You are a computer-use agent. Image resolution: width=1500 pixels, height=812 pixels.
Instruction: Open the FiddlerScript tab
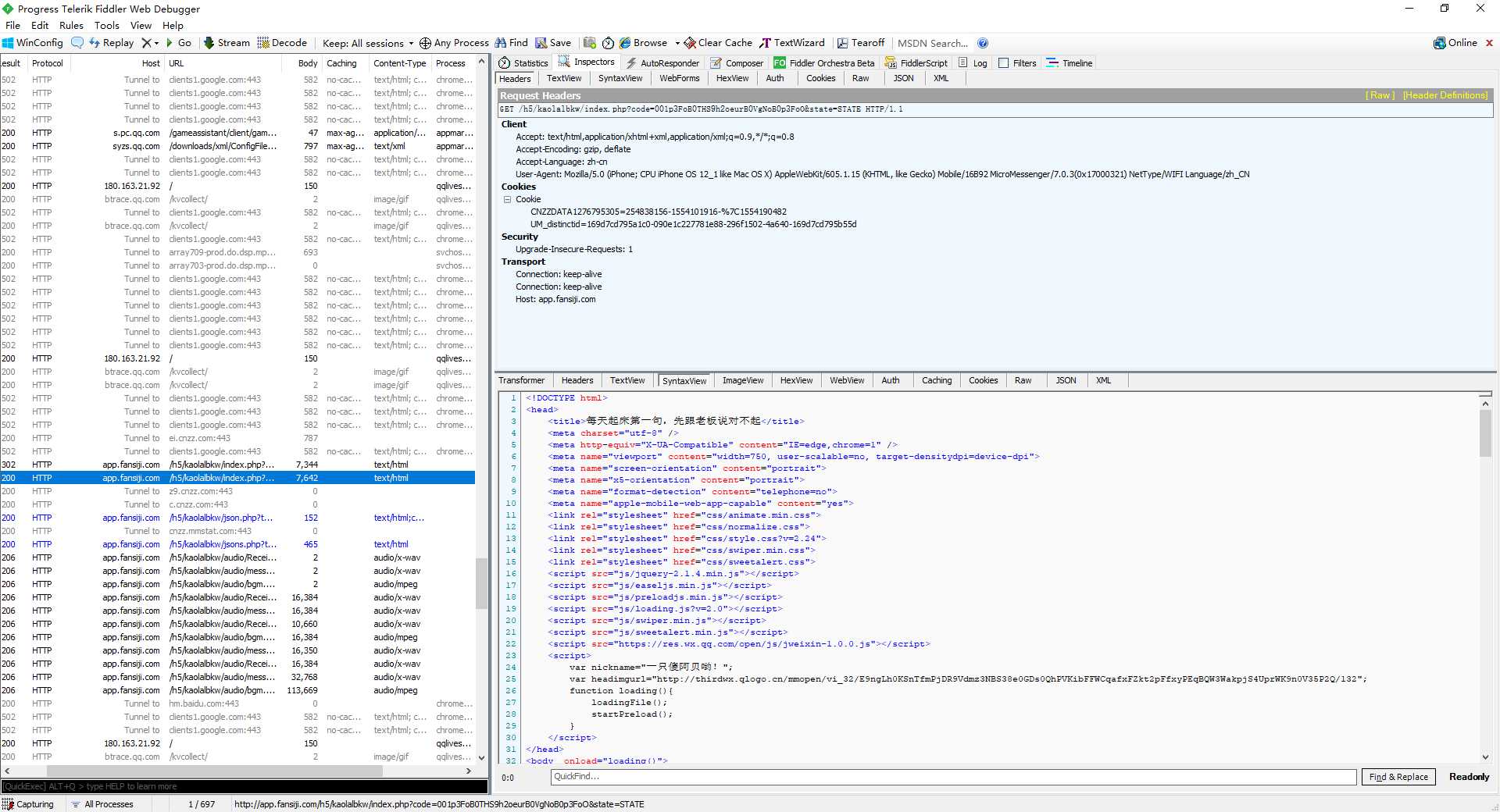(x=916, y=63)
